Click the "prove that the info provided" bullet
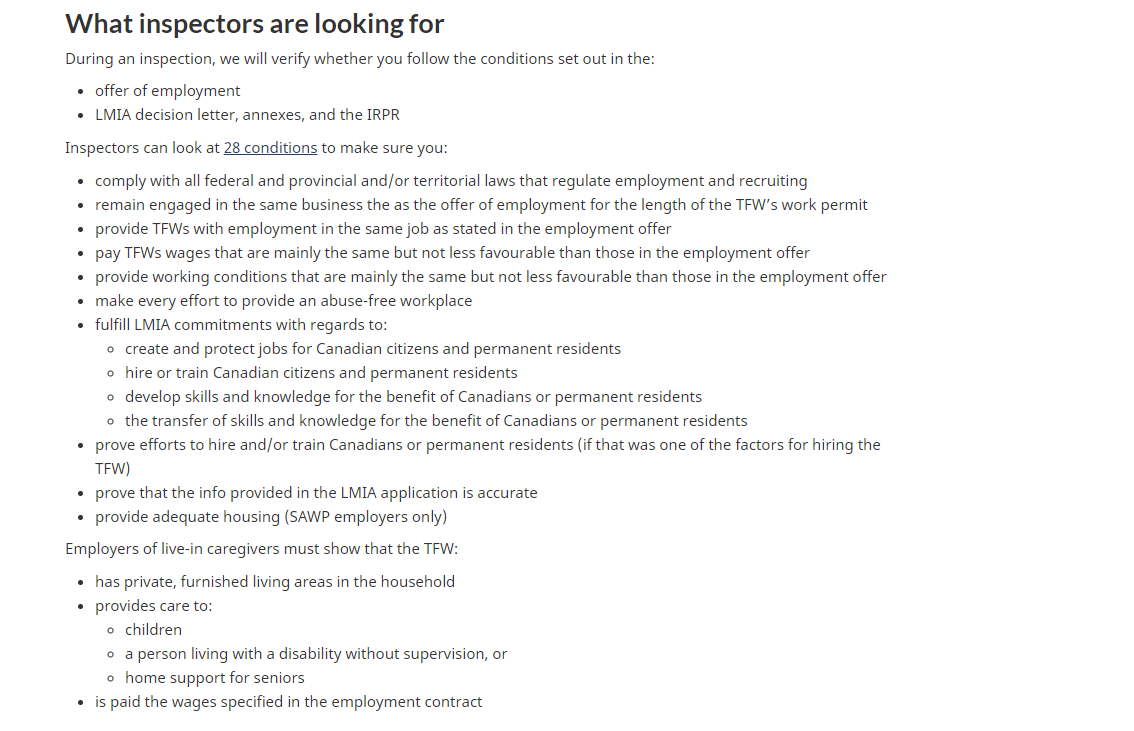The width and height of the screenshot is (1134, 731). 316,493
